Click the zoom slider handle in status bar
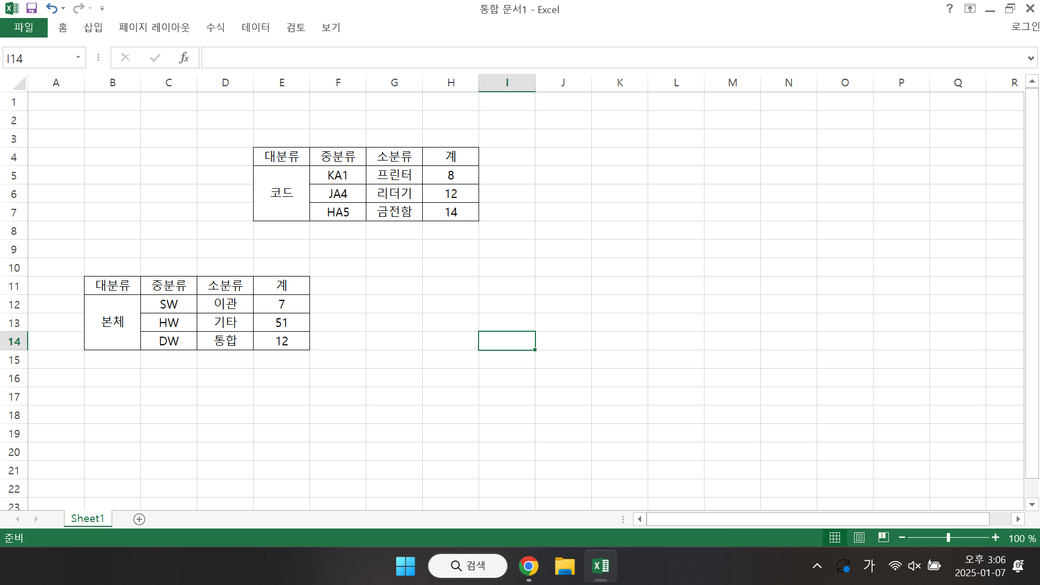 point(948,538)
